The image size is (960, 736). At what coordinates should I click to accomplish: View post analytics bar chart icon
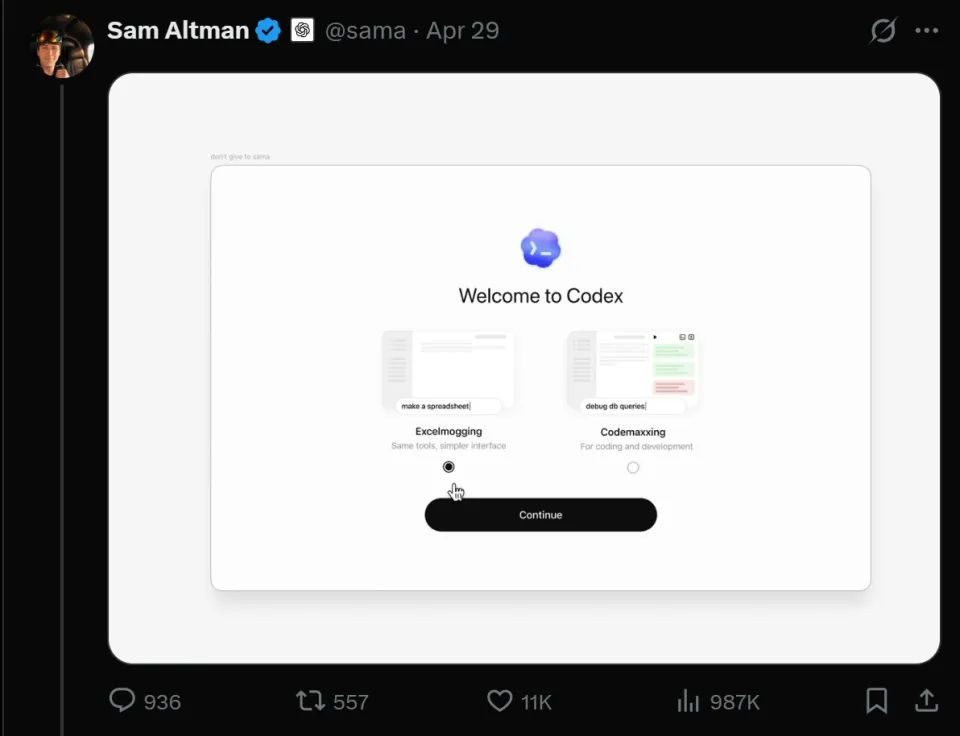point(688,700)
